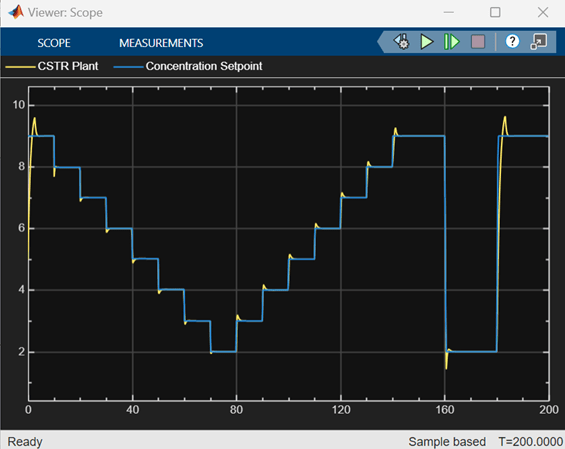Click the blue Concentration Setpoint line swatch
Viewport: 565px width, 449px height.
[x=128, y=67]
